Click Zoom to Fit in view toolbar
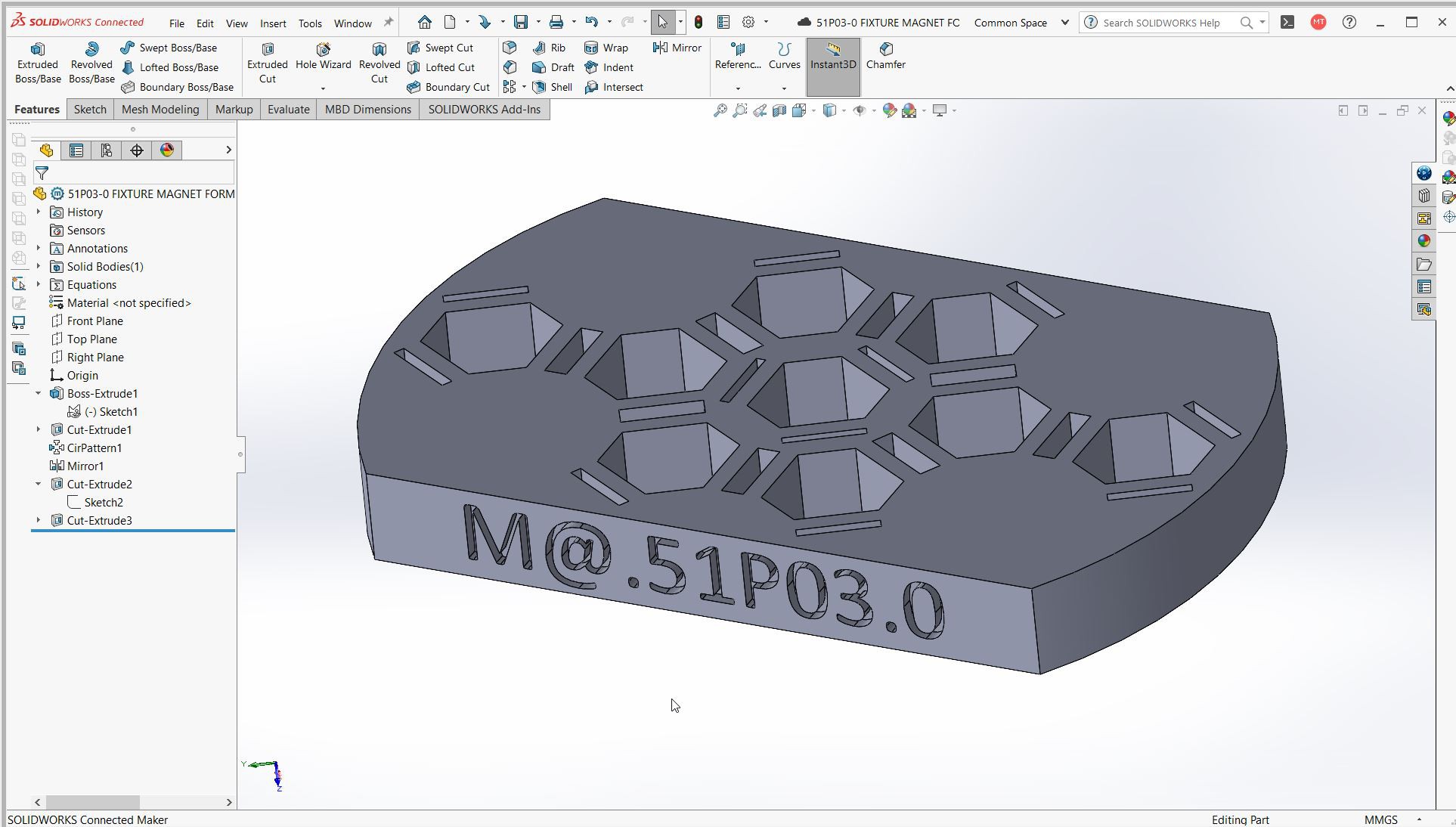This screenshot has height=827, width=1456. point(720,110)
